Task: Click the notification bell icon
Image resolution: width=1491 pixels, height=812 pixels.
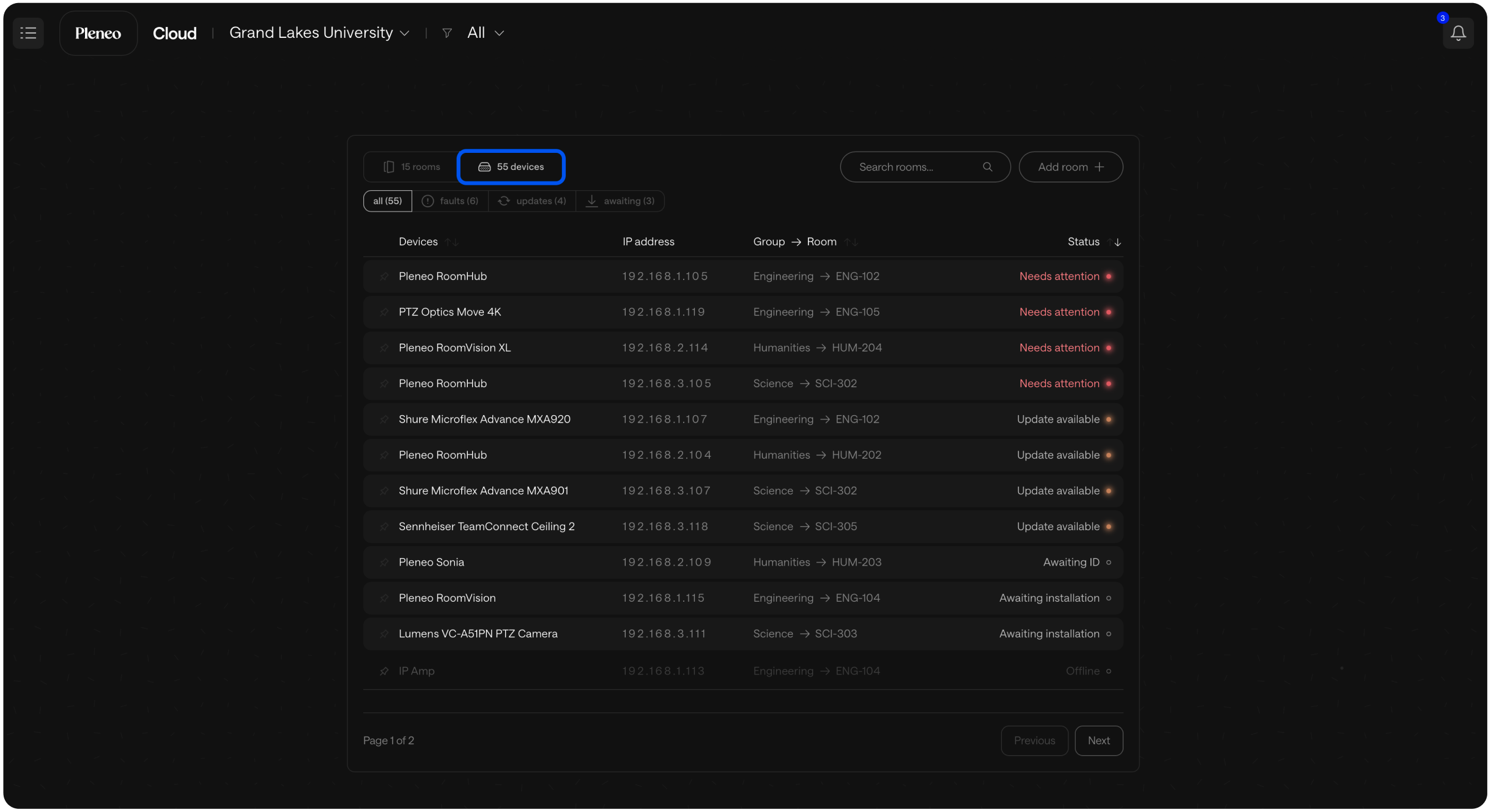Action: point(1458,33)
